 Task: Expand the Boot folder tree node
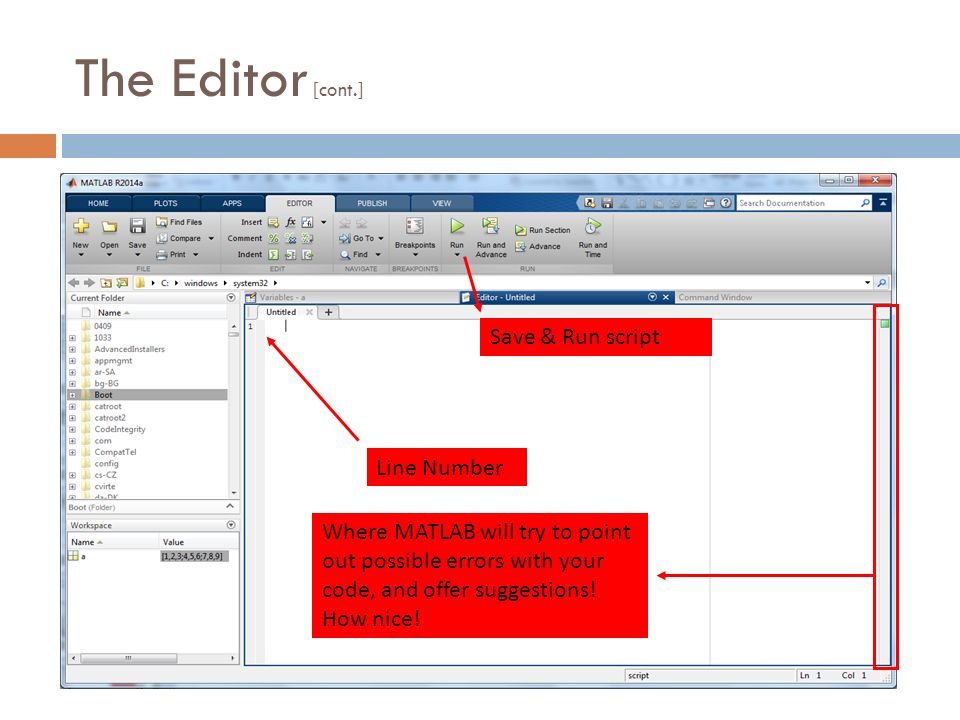tap(72, 396)
